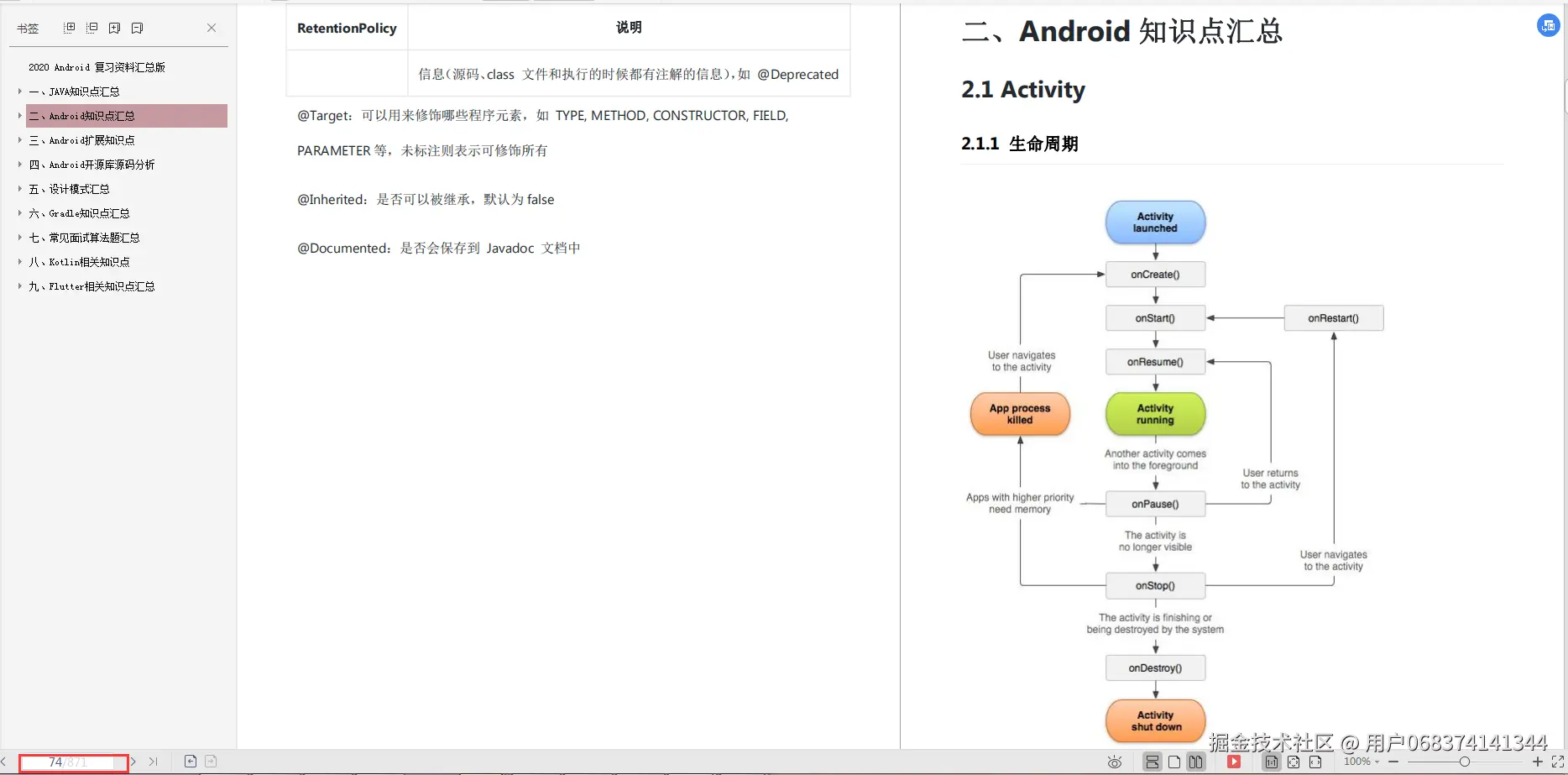Toggle reading mode with the eye icon
Image resolution: width=1568 pixels, height=775 pixels.
[1114, 762]
